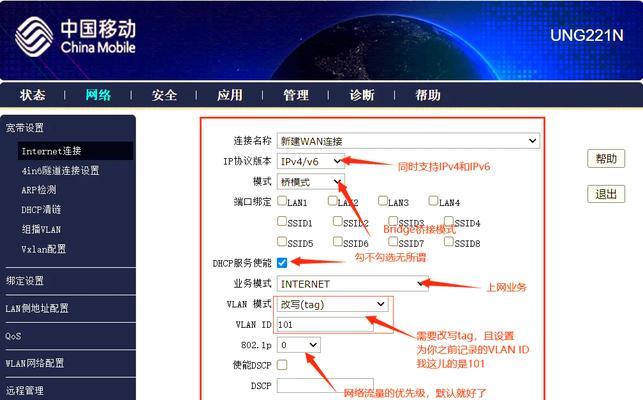Check the SSID6 binding box

pyautogui.click(x=337, y=241)
